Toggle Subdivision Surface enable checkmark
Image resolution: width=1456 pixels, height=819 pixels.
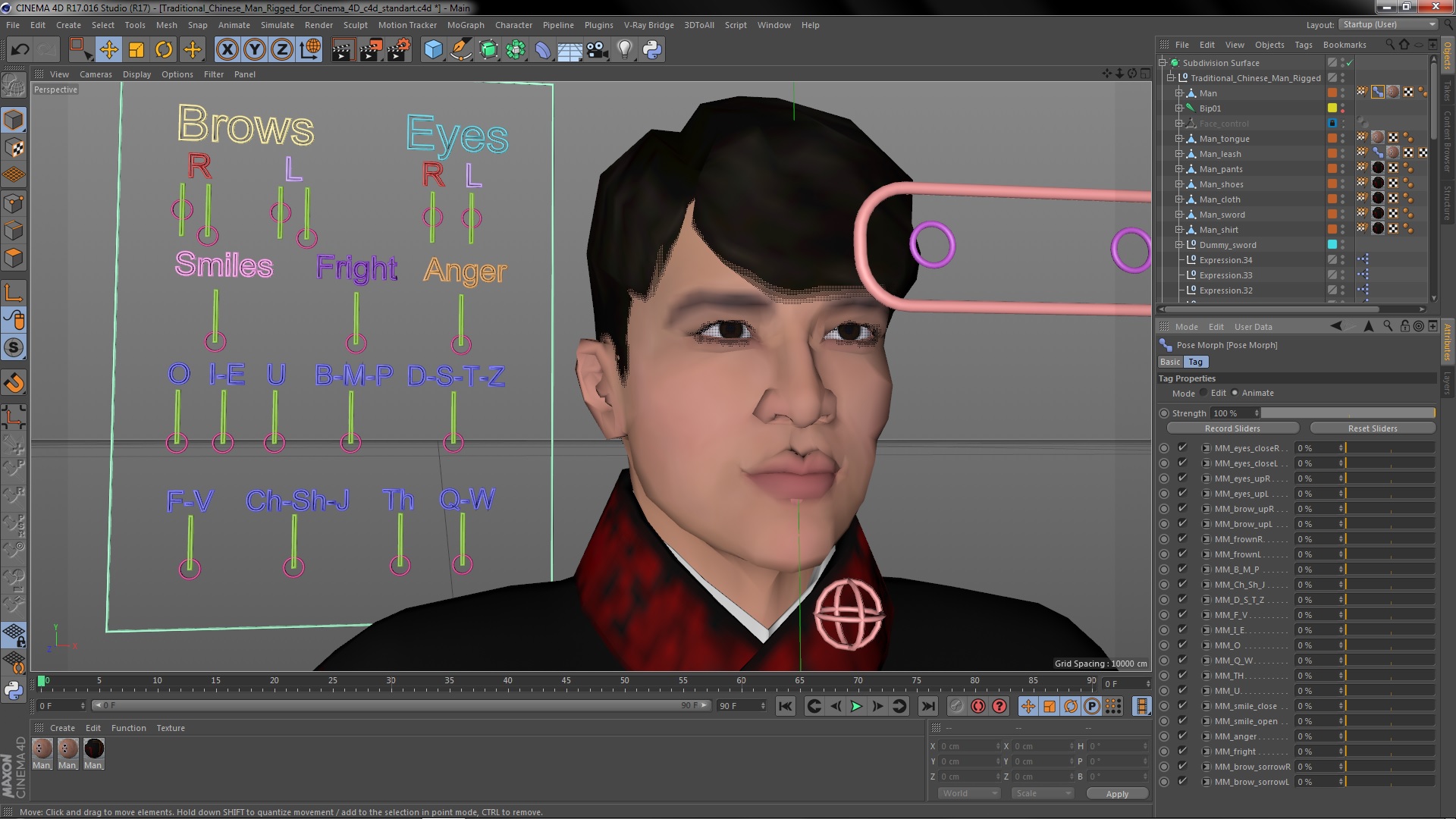[x=1350, y=63]
